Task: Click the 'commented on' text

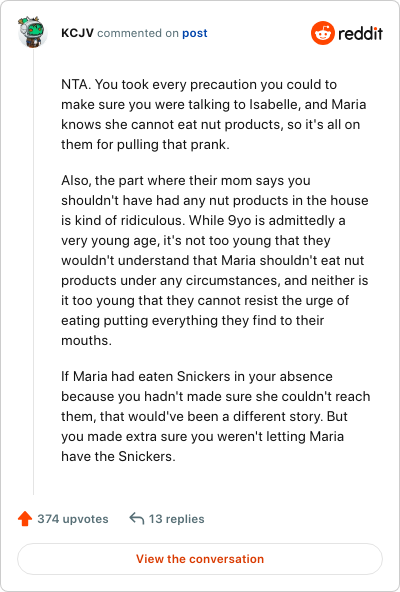Action: pyautogui.click(x=138, y=33)
